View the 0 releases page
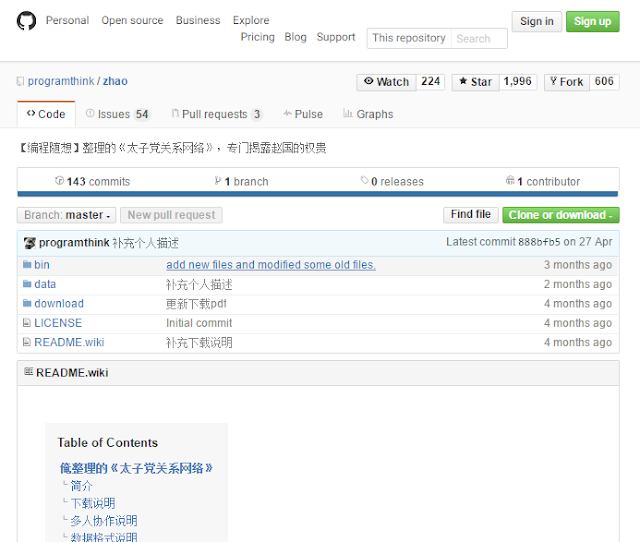The width and height of the screenshot is (640, 542). [392, 181]
